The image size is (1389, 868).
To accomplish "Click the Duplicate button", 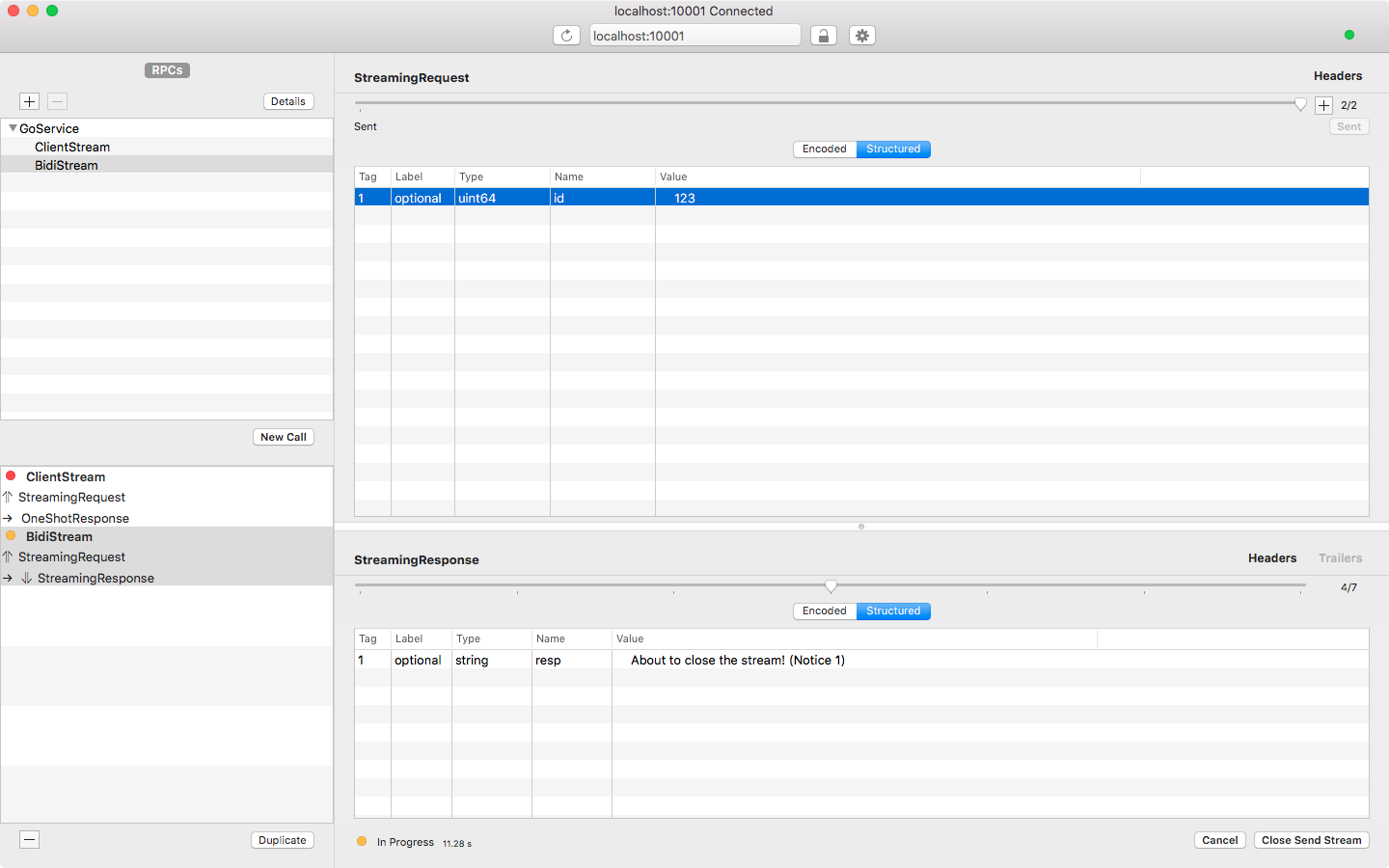I will (283, 840).
